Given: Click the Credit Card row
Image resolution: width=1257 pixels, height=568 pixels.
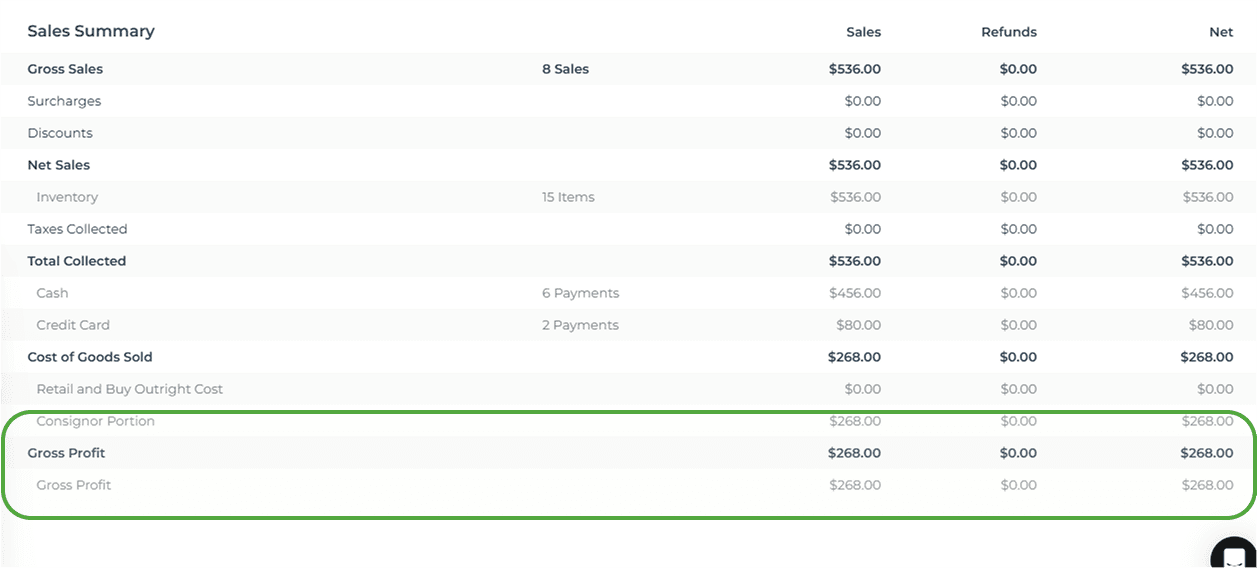Looking at the screenshot, I should [x=628, y=325].
